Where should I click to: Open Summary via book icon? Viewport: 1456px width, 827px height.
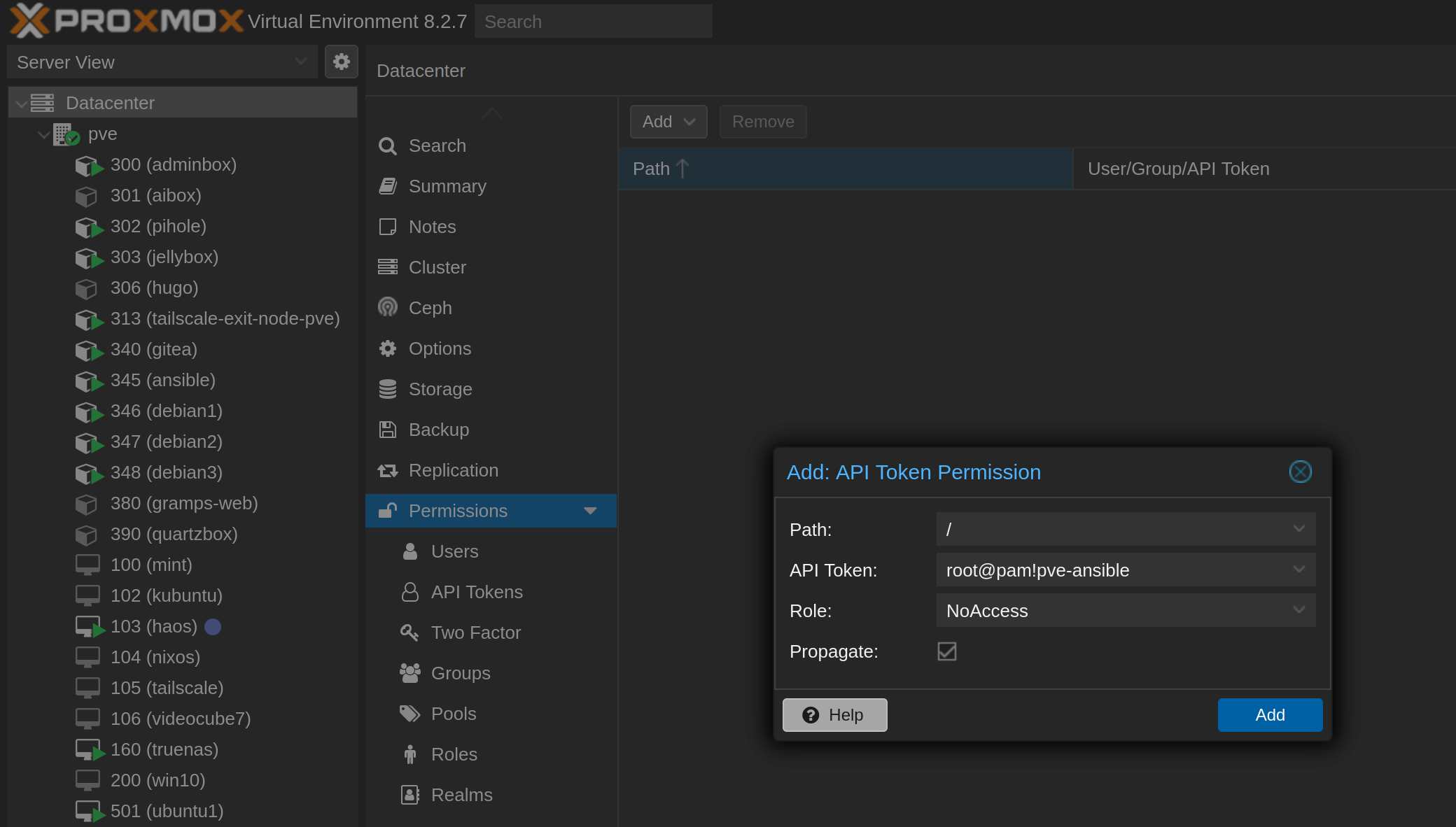[x=387, y=186]
